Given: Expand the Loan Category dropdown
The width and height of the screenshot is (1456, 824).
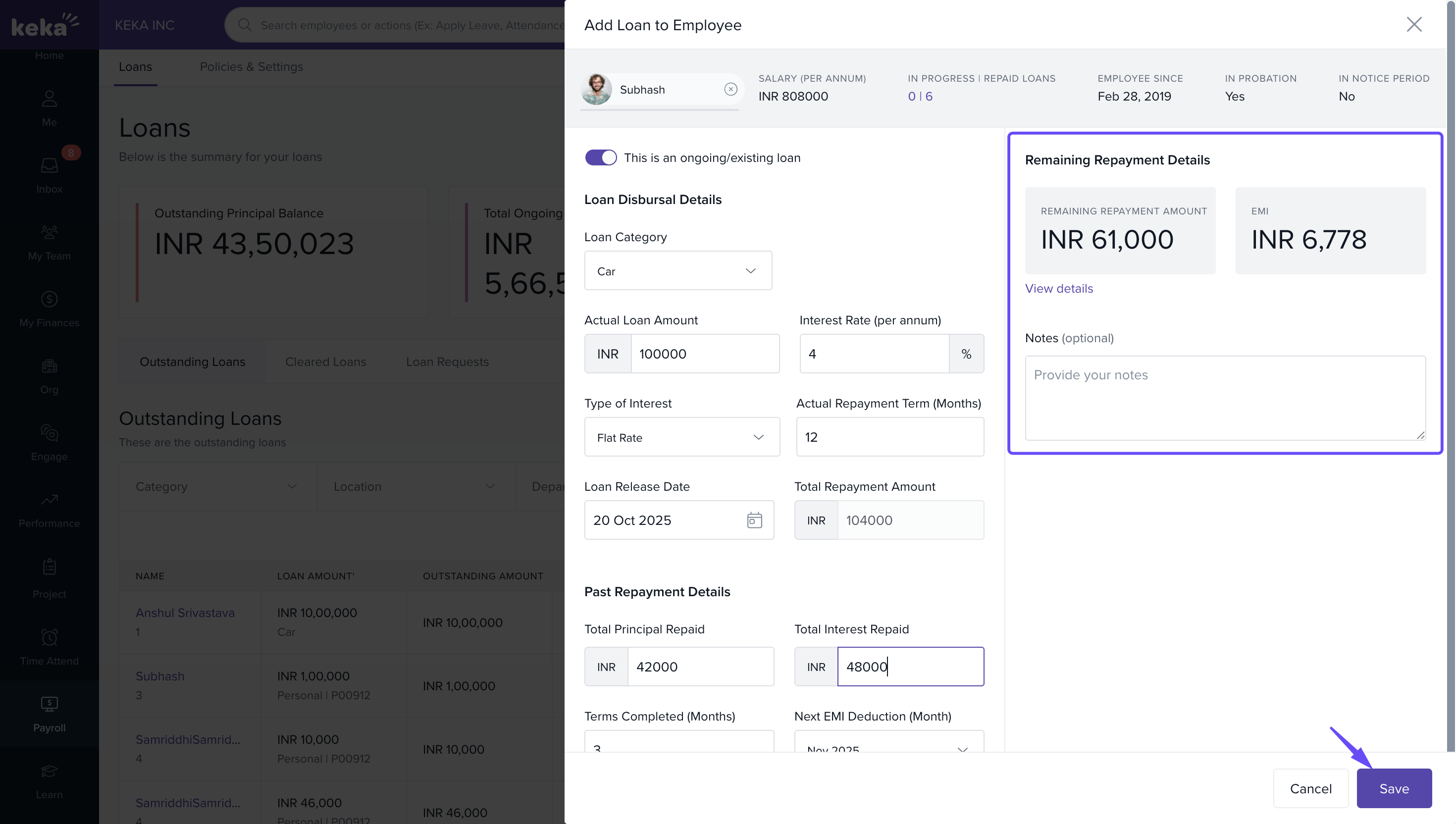Looking at the screenshot, I should point(678,271).
